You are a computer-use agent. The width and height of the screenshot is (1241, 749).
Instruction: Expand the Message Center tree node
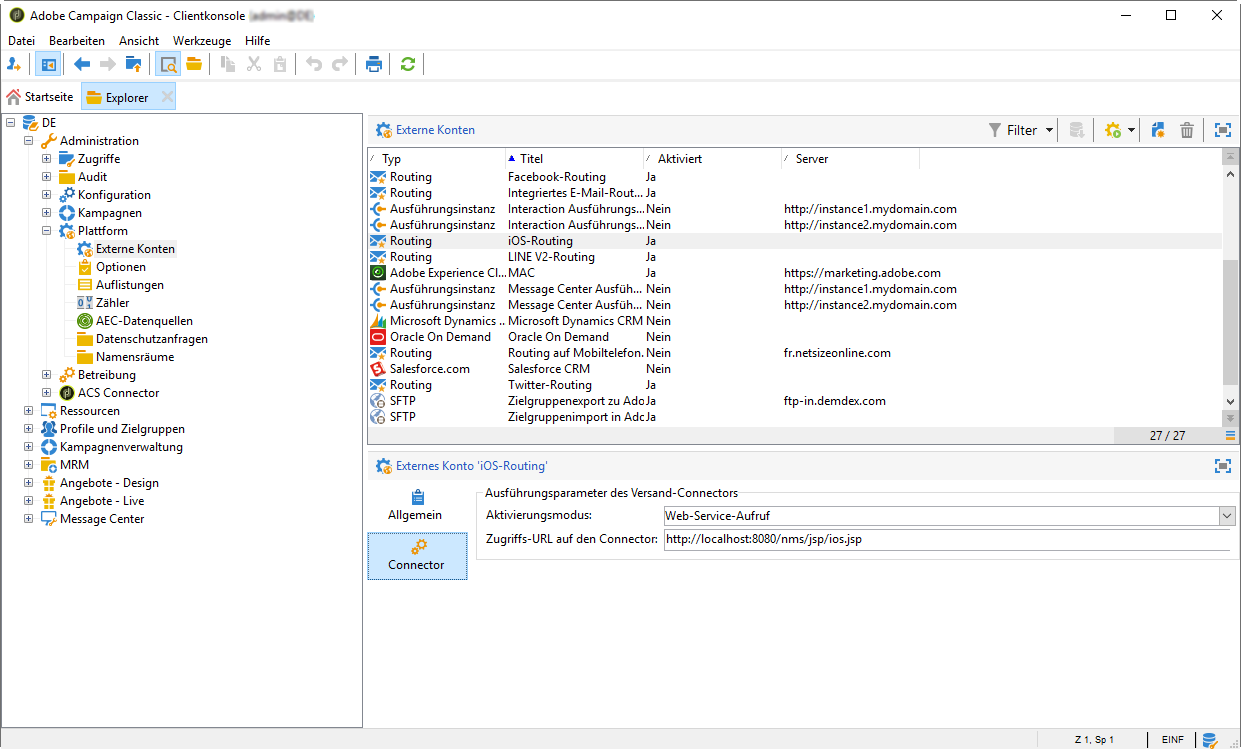click(28, 519)
